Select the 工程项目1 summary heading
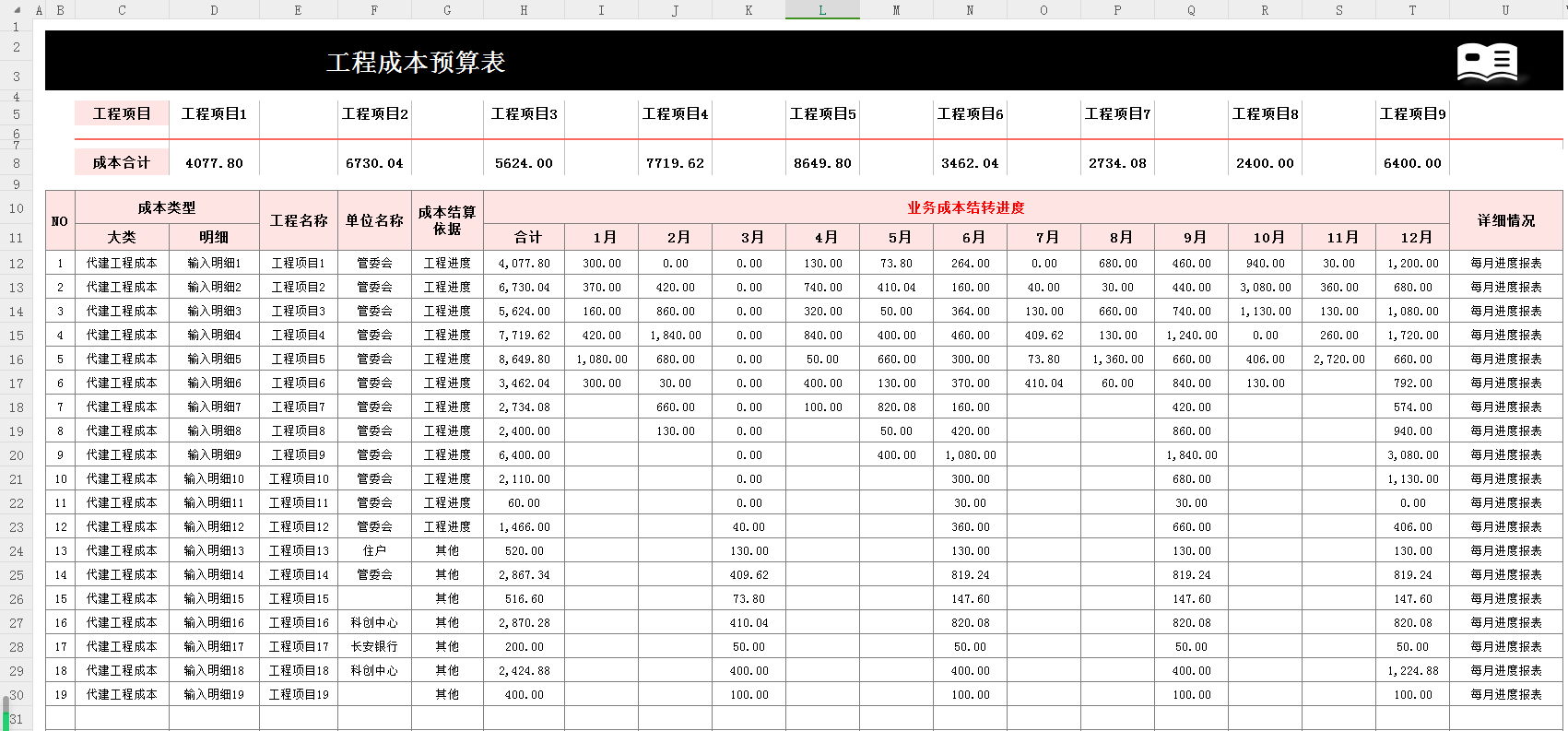This screenshot has width=1568, height=731. pyautogui.click(x=214, y=113)
